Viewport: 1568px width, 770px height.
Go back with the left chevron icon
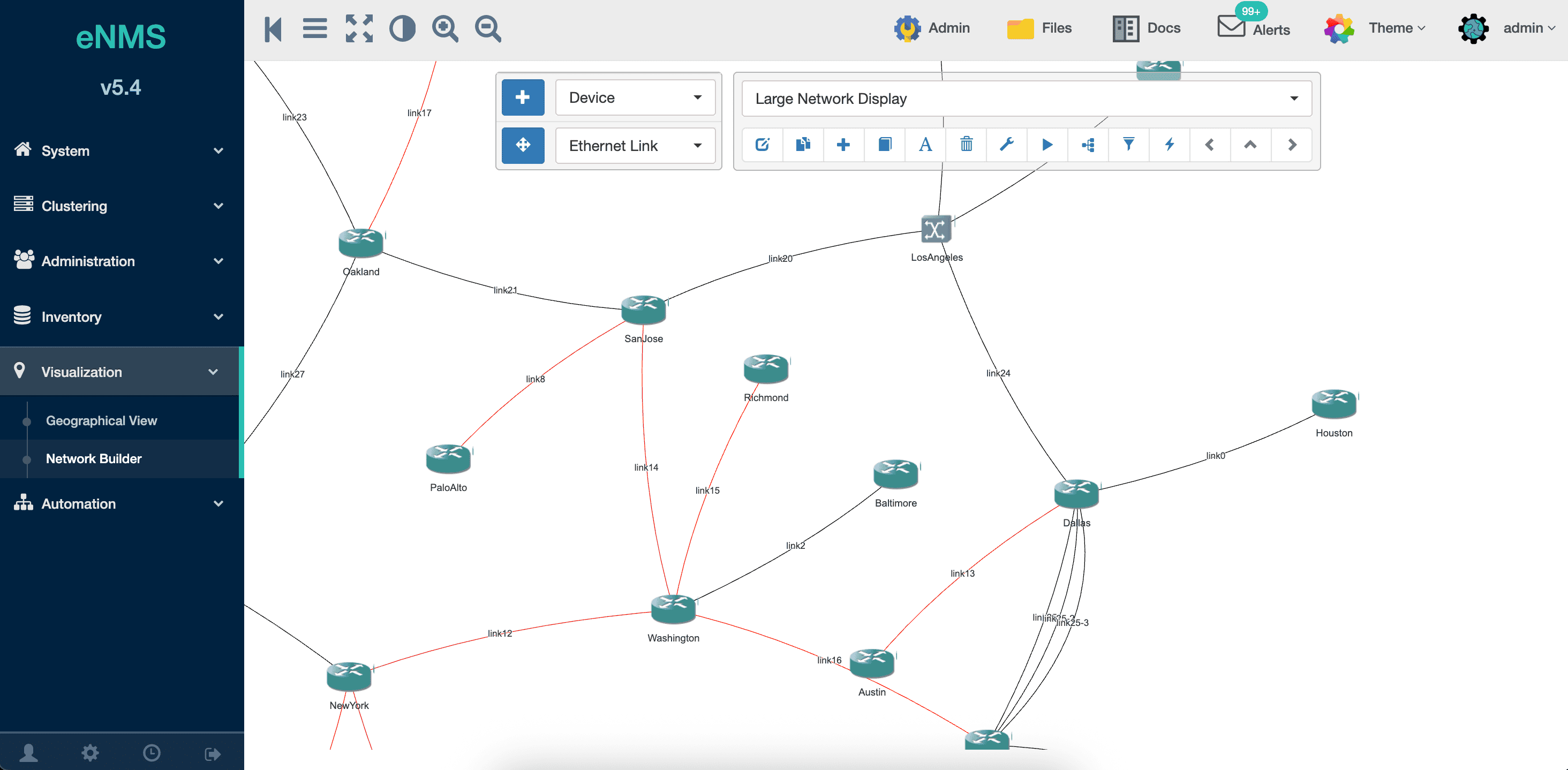(x=1210, y=145)
